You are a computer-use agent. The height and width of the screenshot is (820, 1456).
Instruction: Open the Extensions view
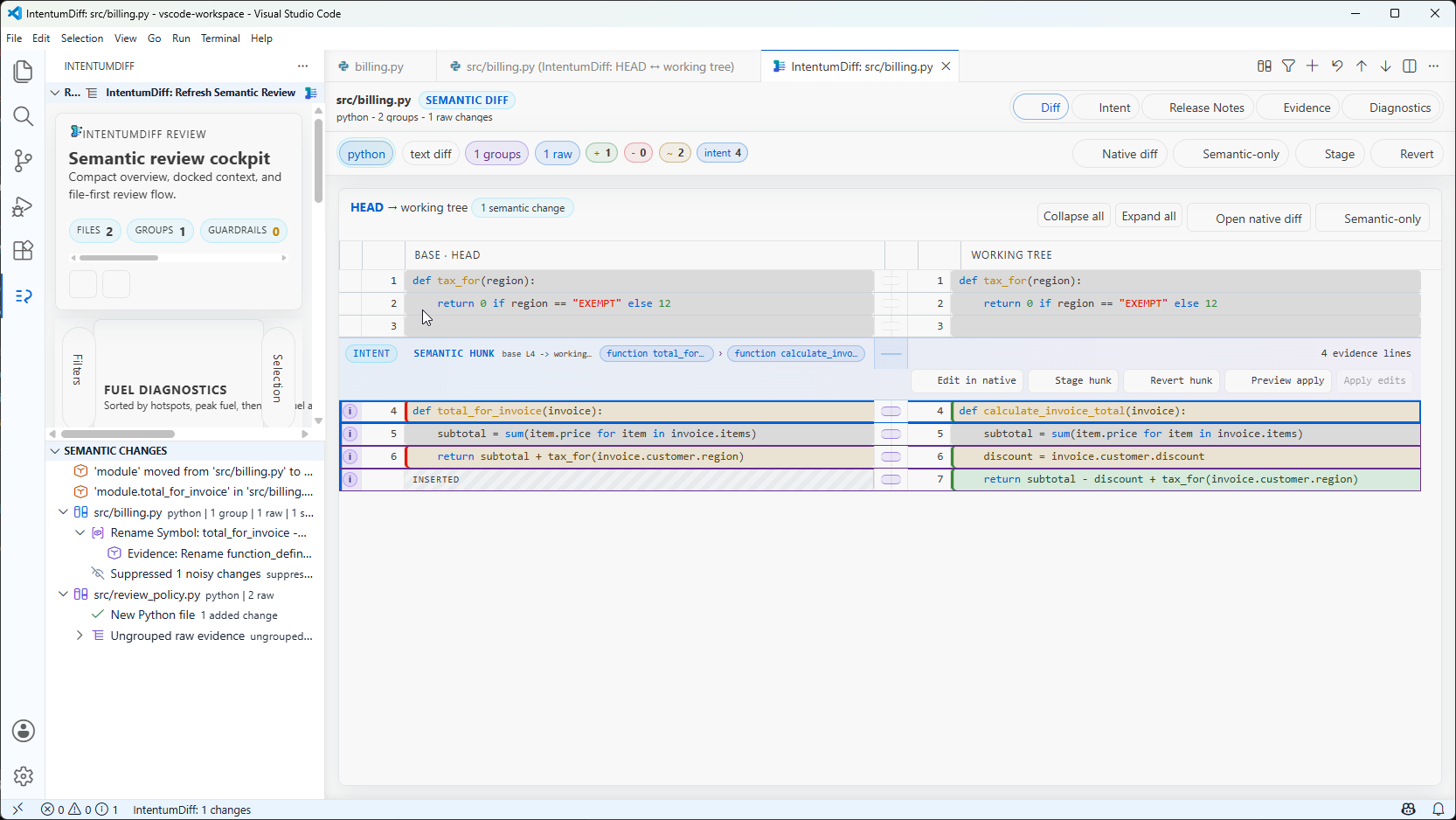coord(24,251)
